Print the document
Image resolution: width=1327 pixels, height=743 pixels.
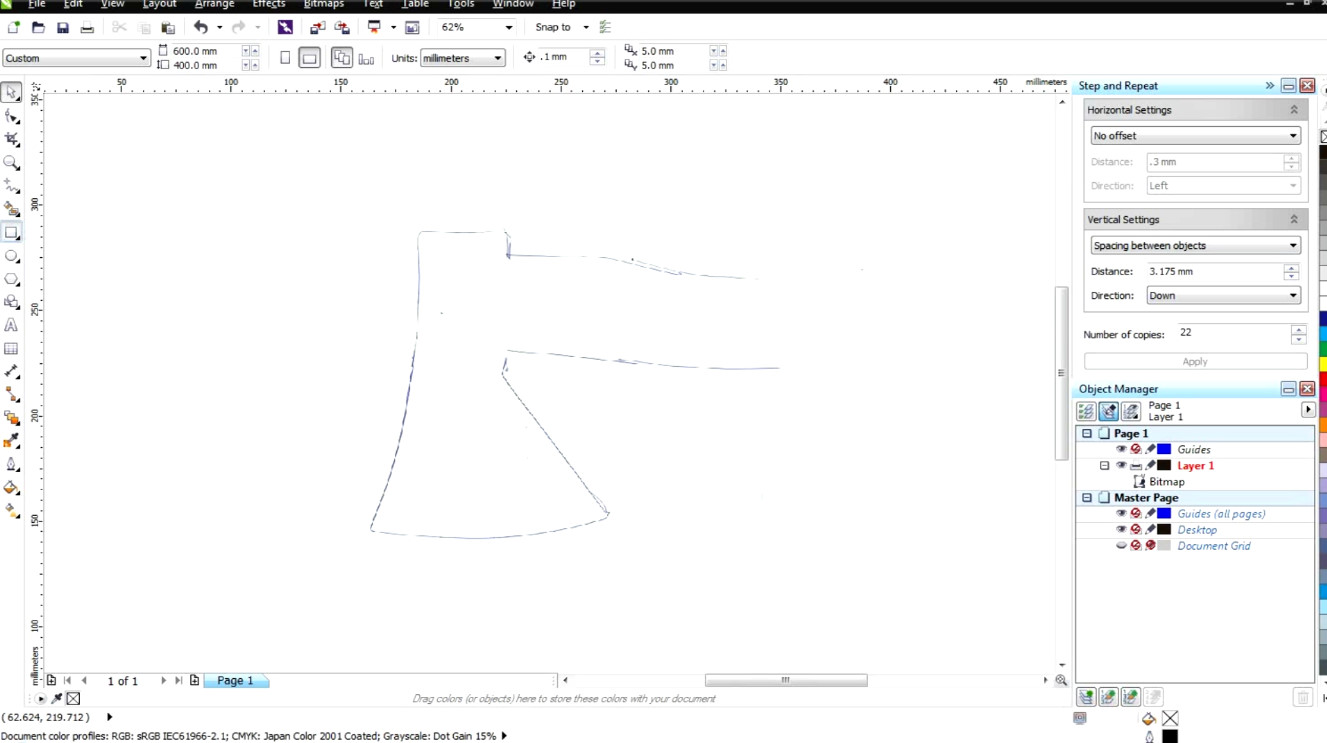click(87, 28)
